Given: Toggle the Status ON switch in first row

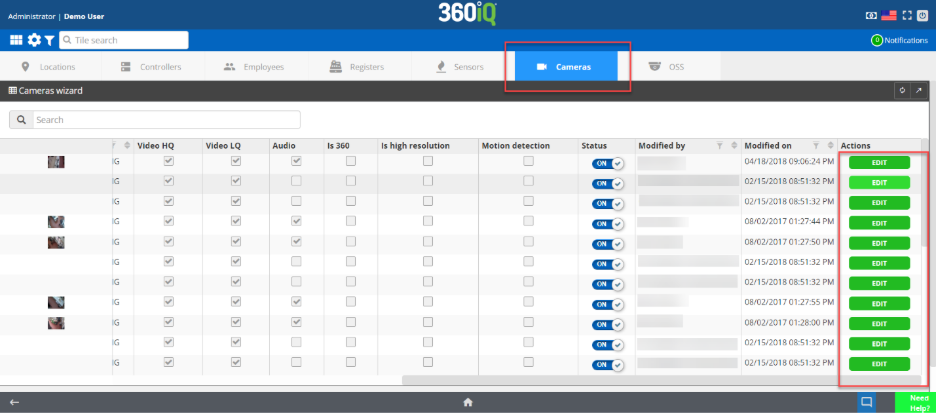Looking at the screenshot, I should point(607,163).
